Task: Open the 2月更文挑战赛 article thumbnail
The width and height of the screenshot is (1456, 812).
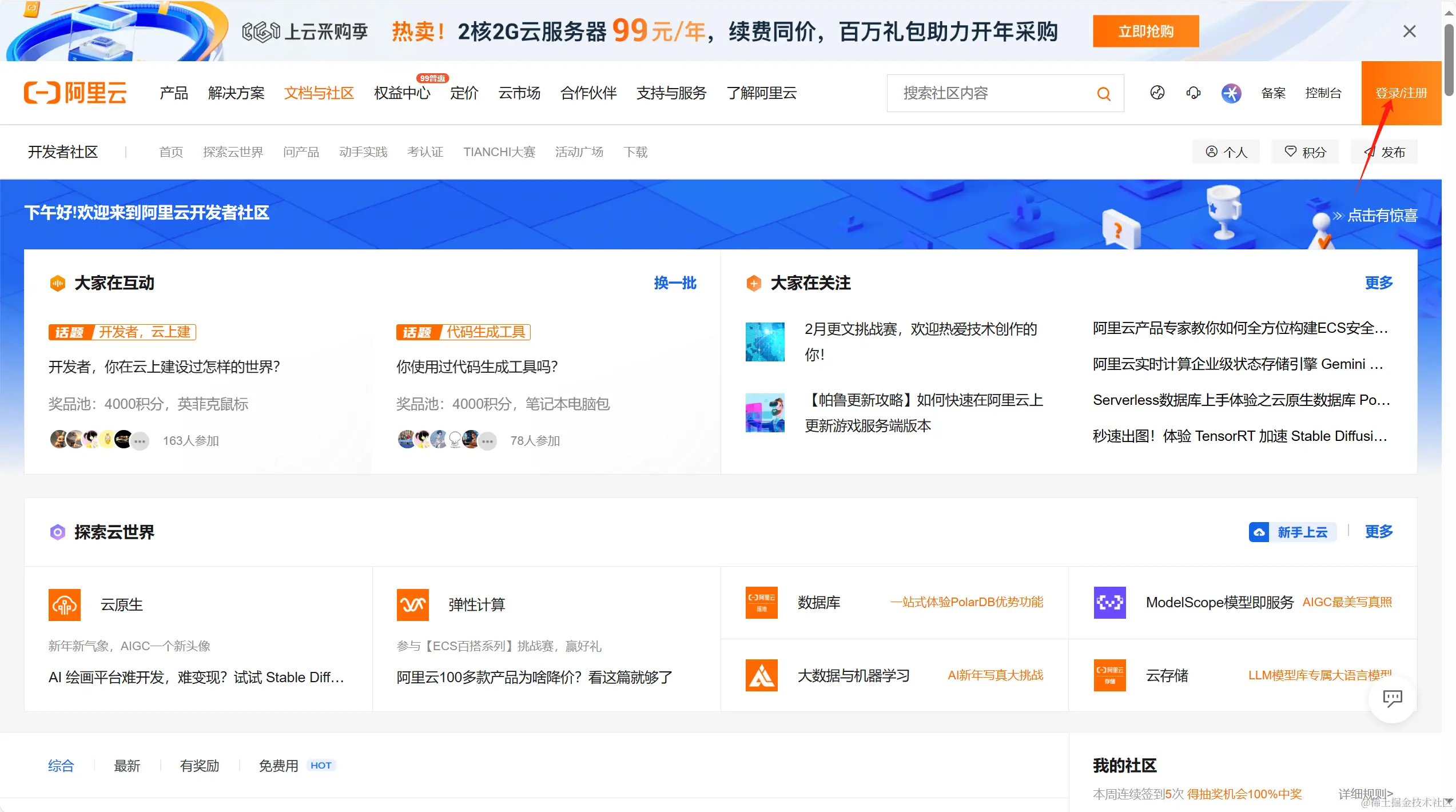Action: click(x=765, y=342)
